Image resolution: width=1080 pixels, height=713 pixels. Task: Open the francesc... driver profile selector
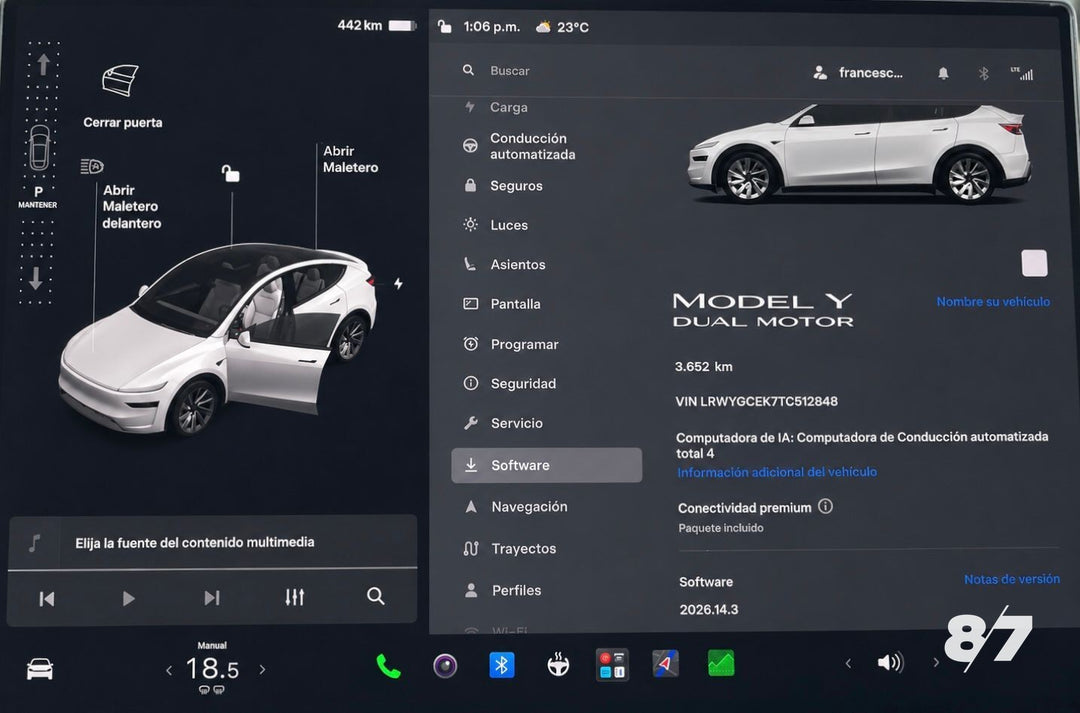858,72
